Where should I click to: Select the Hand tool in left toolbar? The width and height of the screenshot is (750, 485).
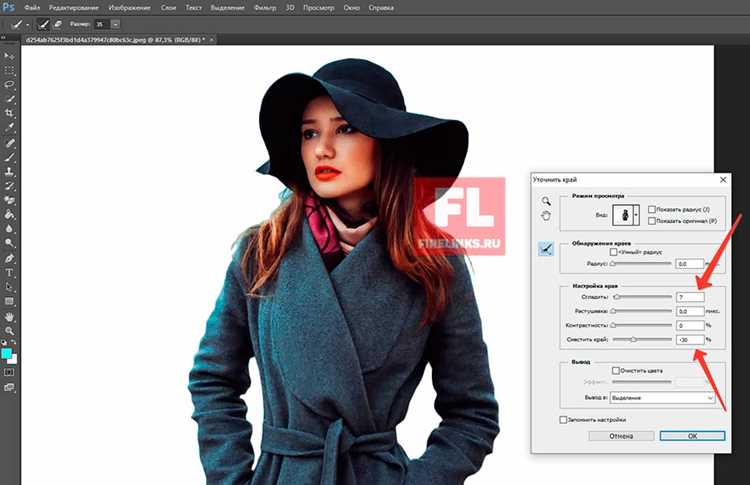click(9, 317)
